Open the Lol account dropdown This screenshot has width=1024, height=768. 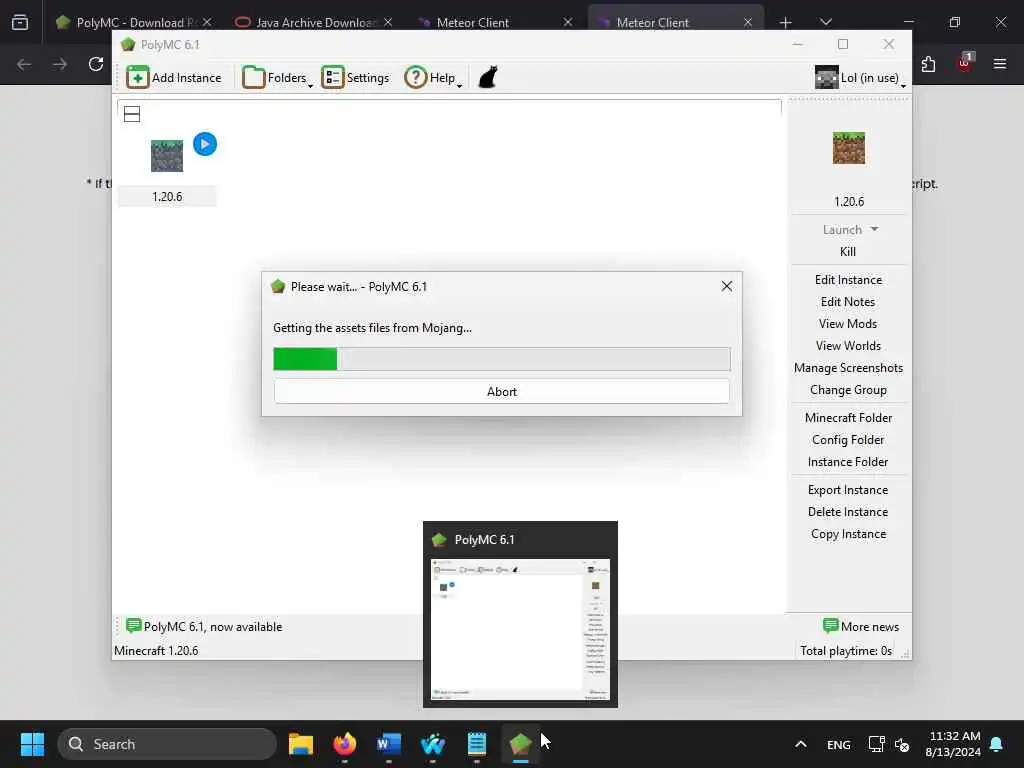[x=860, y=78]
